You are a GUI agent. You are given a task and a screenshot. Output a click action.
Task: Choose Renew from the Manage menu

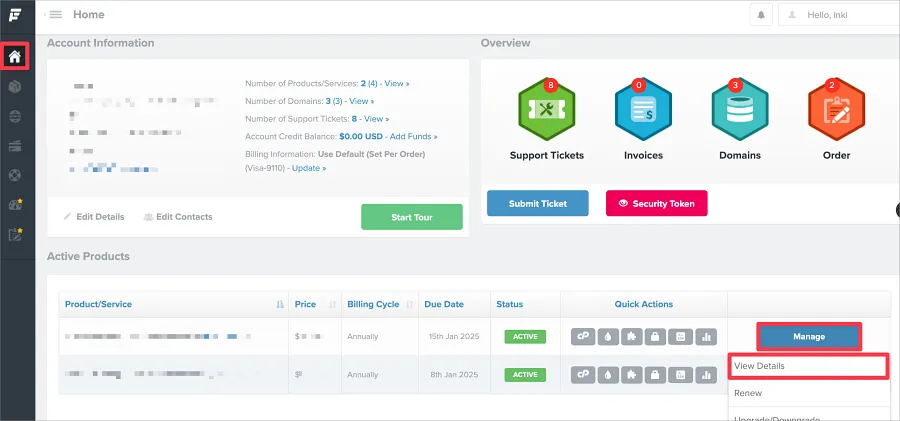(748, 393)
